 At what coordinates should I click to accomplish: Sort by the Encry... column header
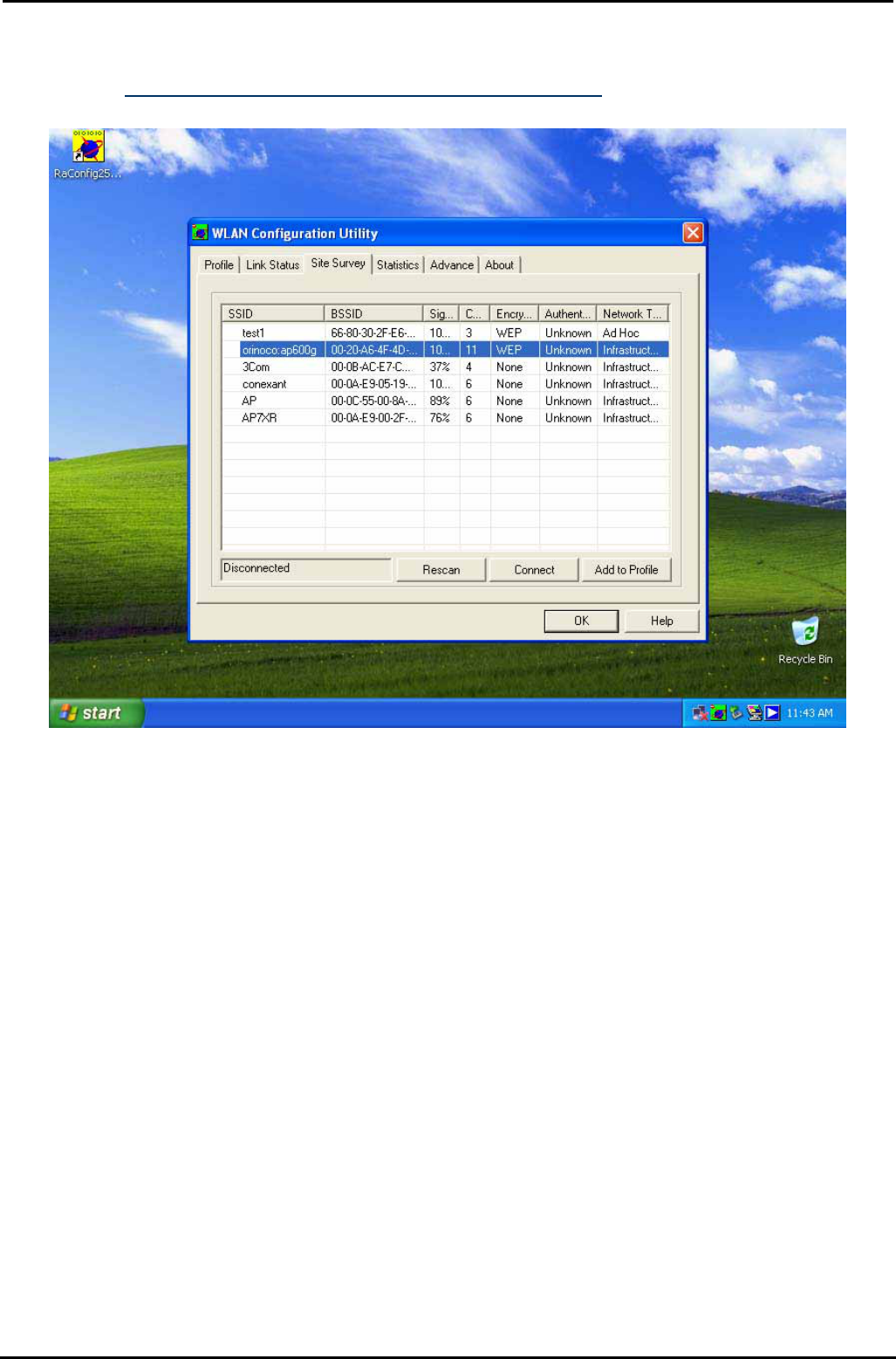tap(515, 313)
